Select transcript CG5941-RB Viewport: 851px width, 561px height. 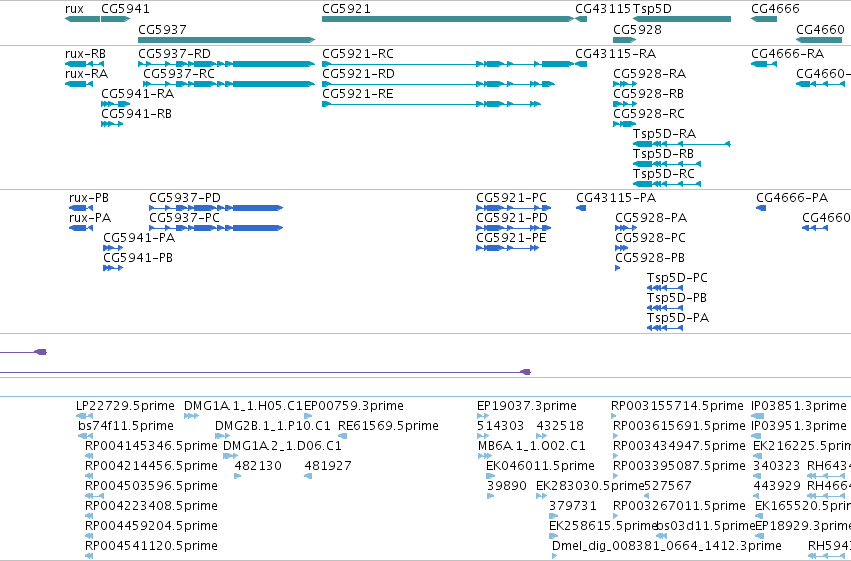pos(112,124)
